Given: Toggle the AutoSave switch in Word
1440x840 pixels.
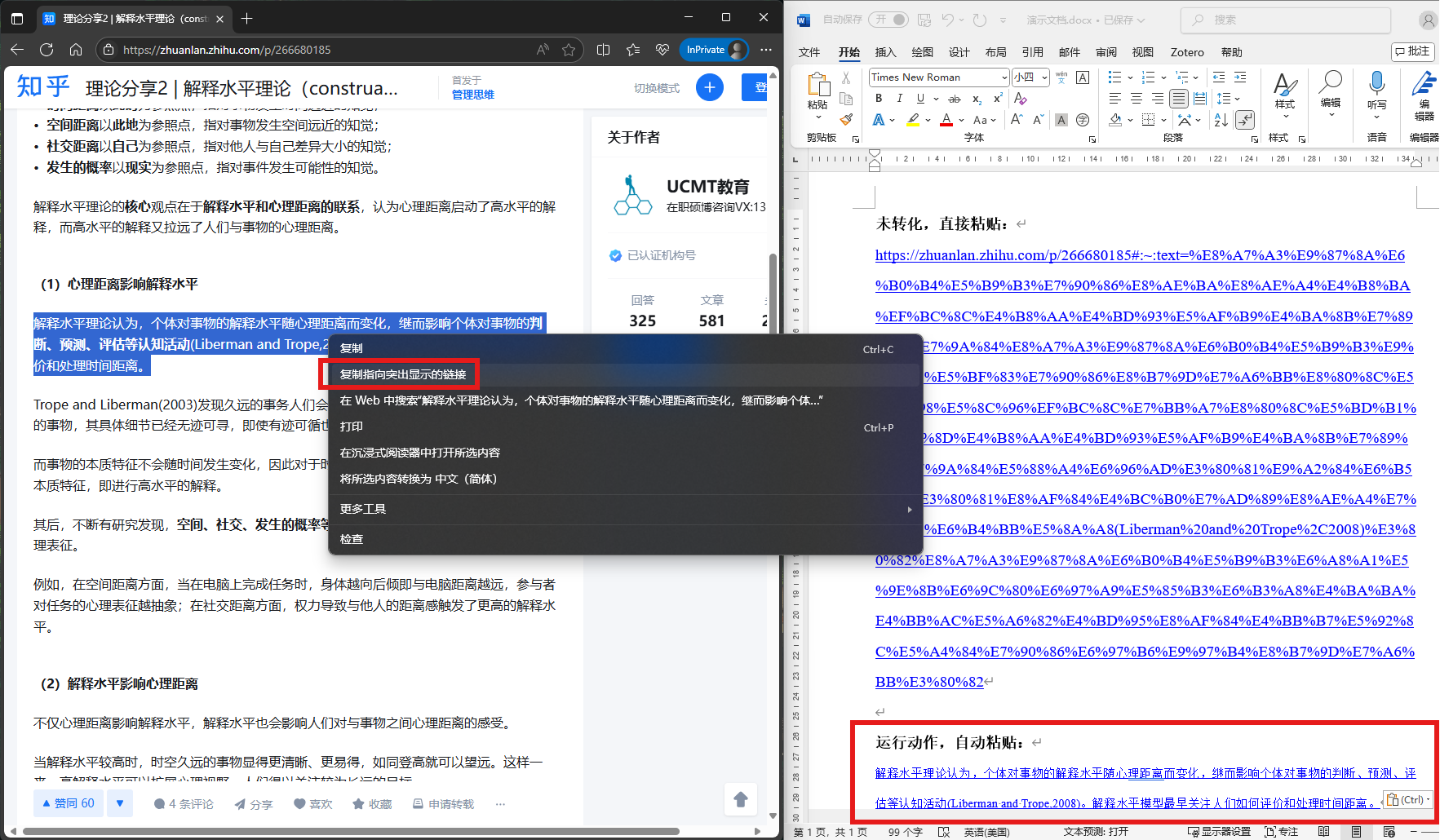Looking at the screenshot, I should [888, 20].
